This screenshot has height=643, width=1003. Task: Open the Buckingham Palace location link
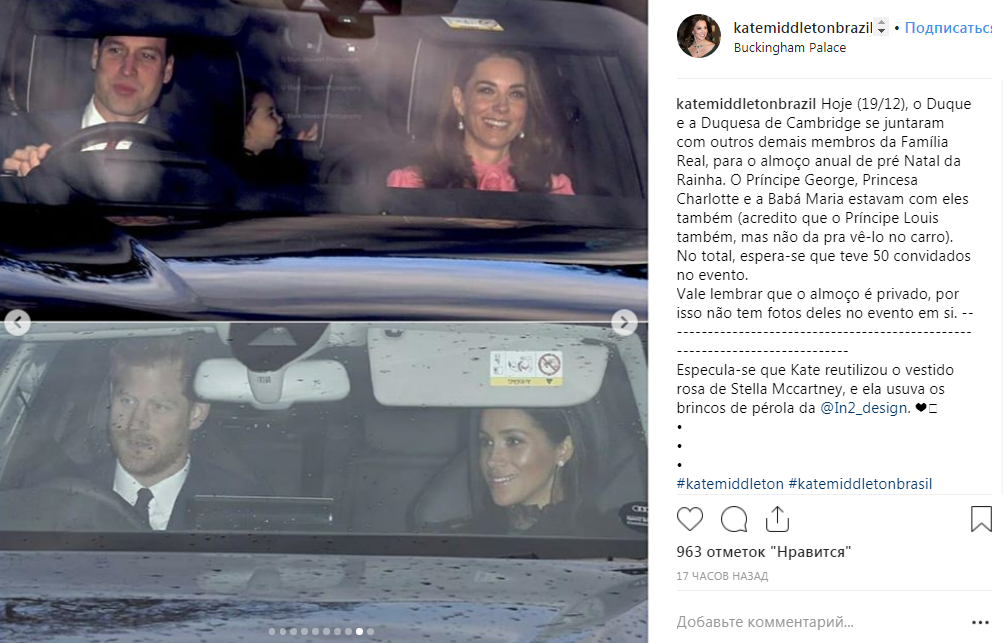(789, 48)
